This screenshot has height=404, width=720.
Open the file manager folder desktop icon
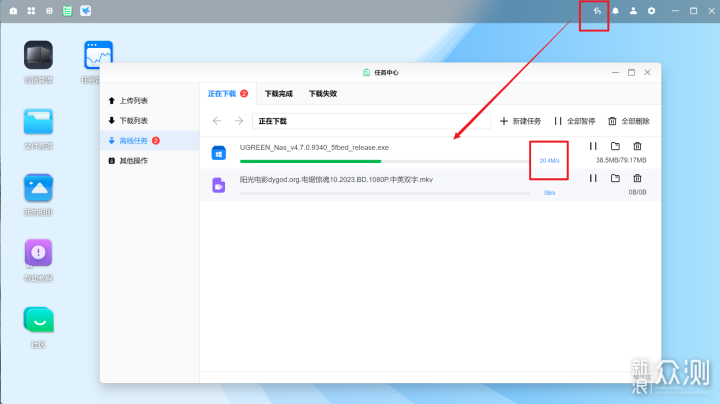39,122
